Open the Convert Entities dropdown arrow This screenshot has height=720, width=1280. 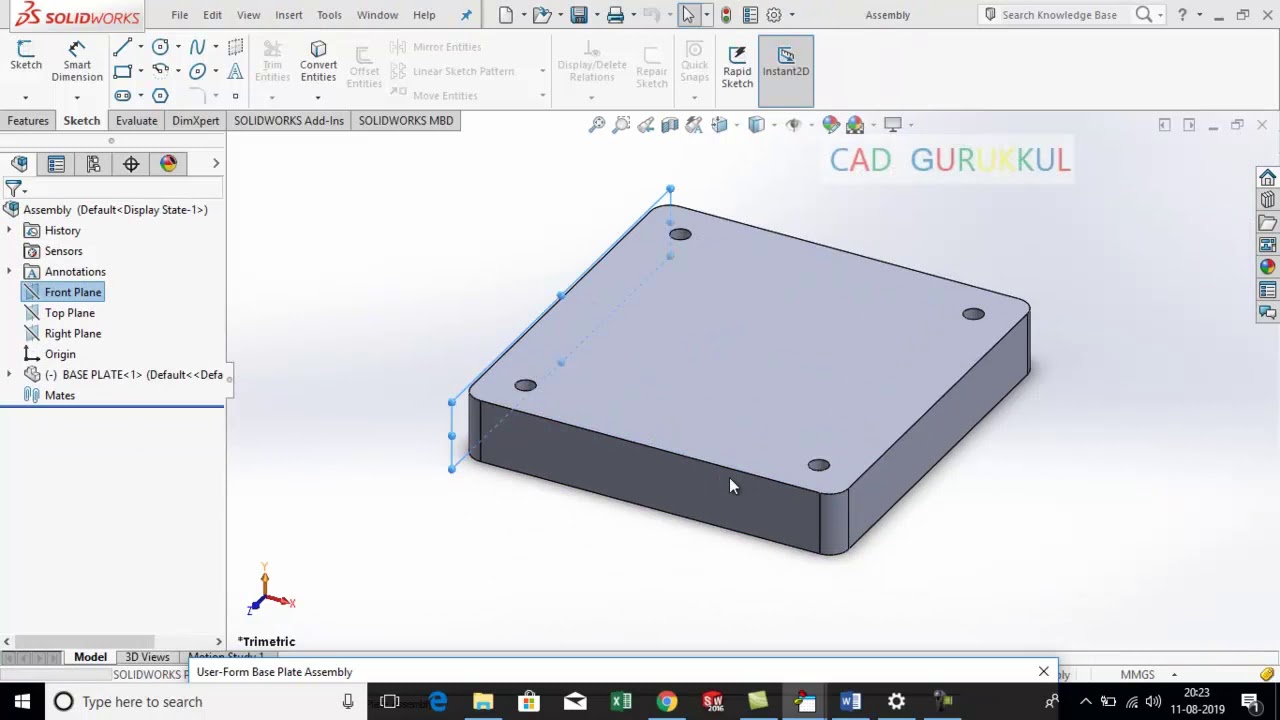[318, 97]
